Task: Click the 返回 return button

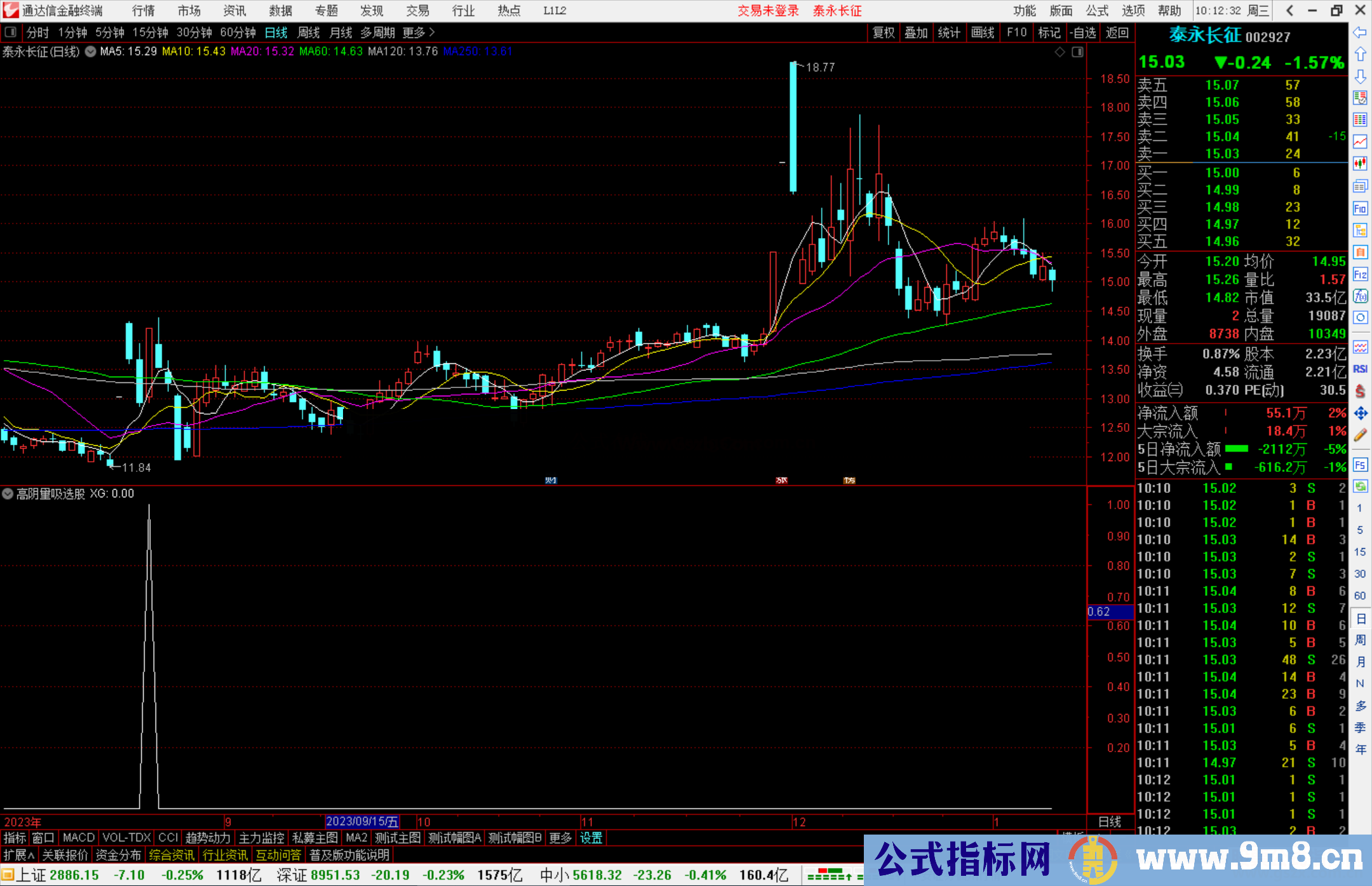Action: point(1117,32)
